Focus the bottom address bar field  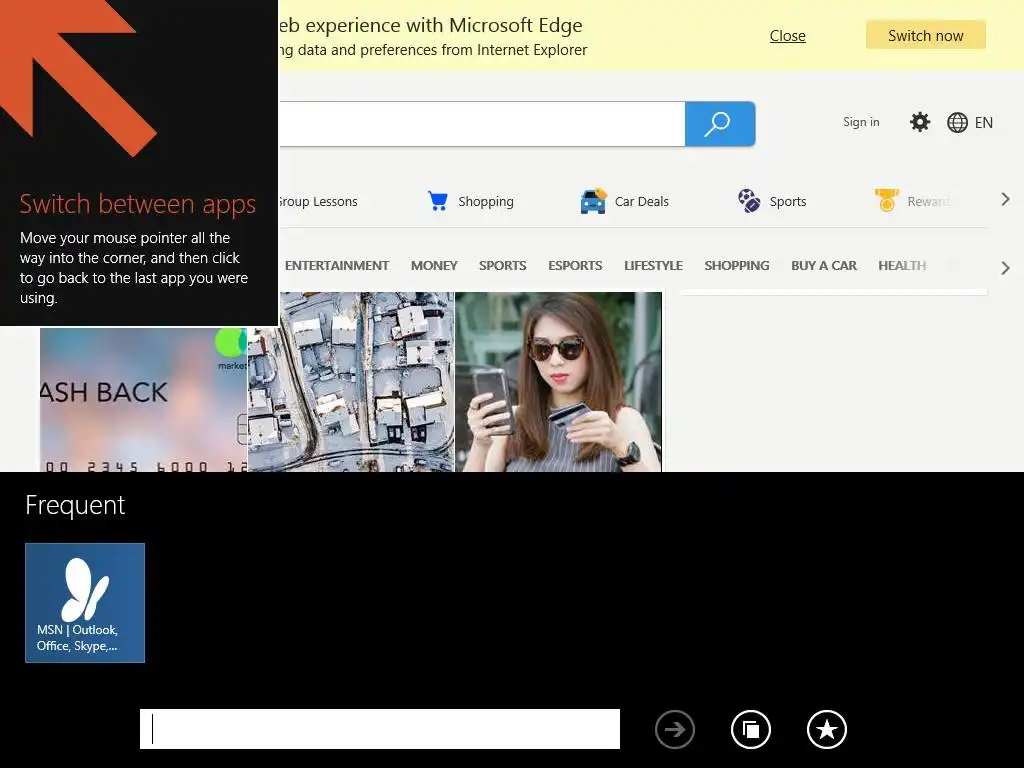(379, 729)
